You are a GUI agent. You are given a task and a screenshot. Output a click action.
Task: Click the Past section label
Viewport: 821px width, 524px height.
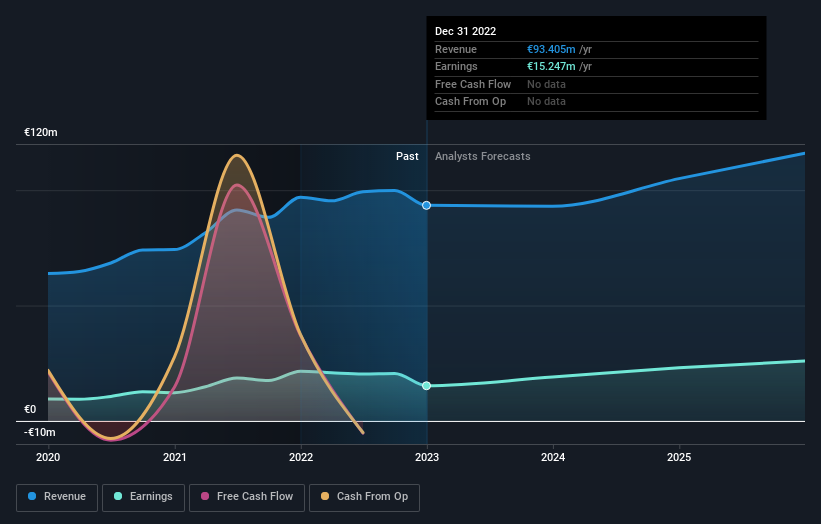click(407, 156)
